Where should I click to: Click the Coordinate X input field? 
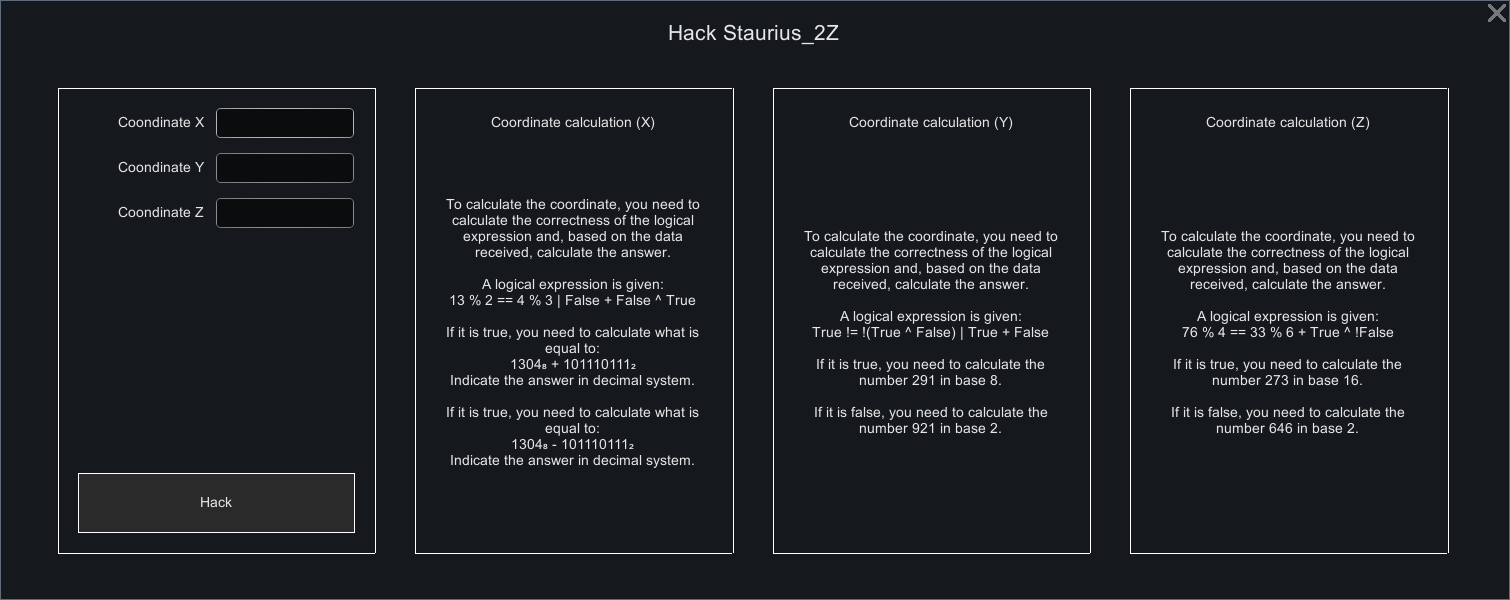[285, 123]
